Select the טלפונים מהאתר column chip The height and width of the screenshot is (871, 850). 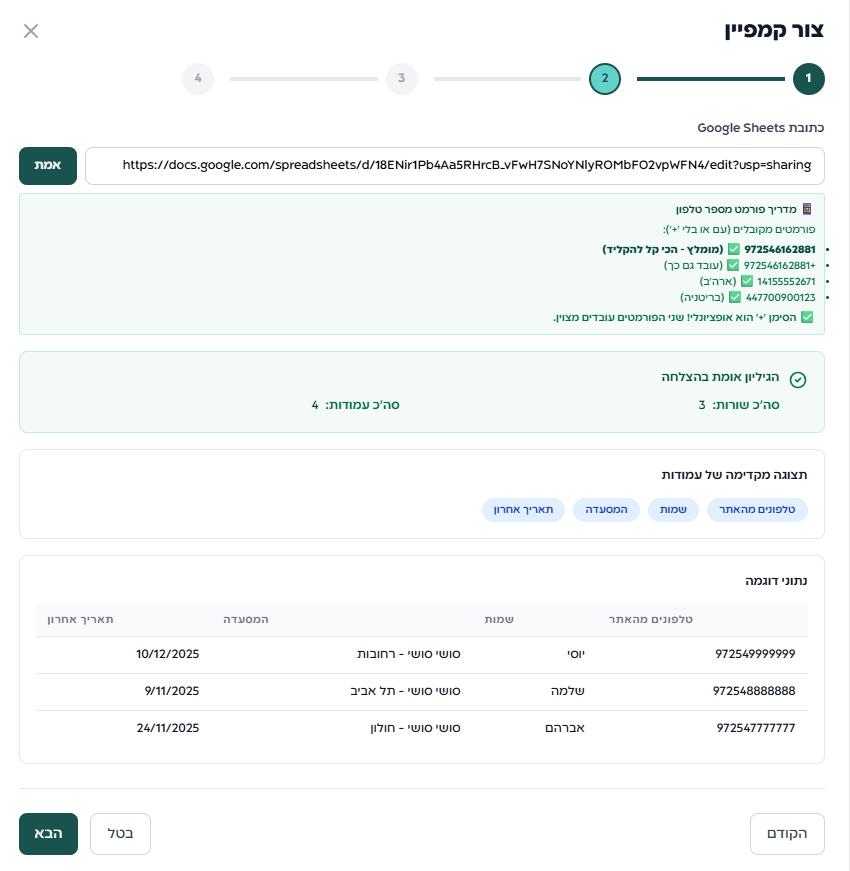757,510
